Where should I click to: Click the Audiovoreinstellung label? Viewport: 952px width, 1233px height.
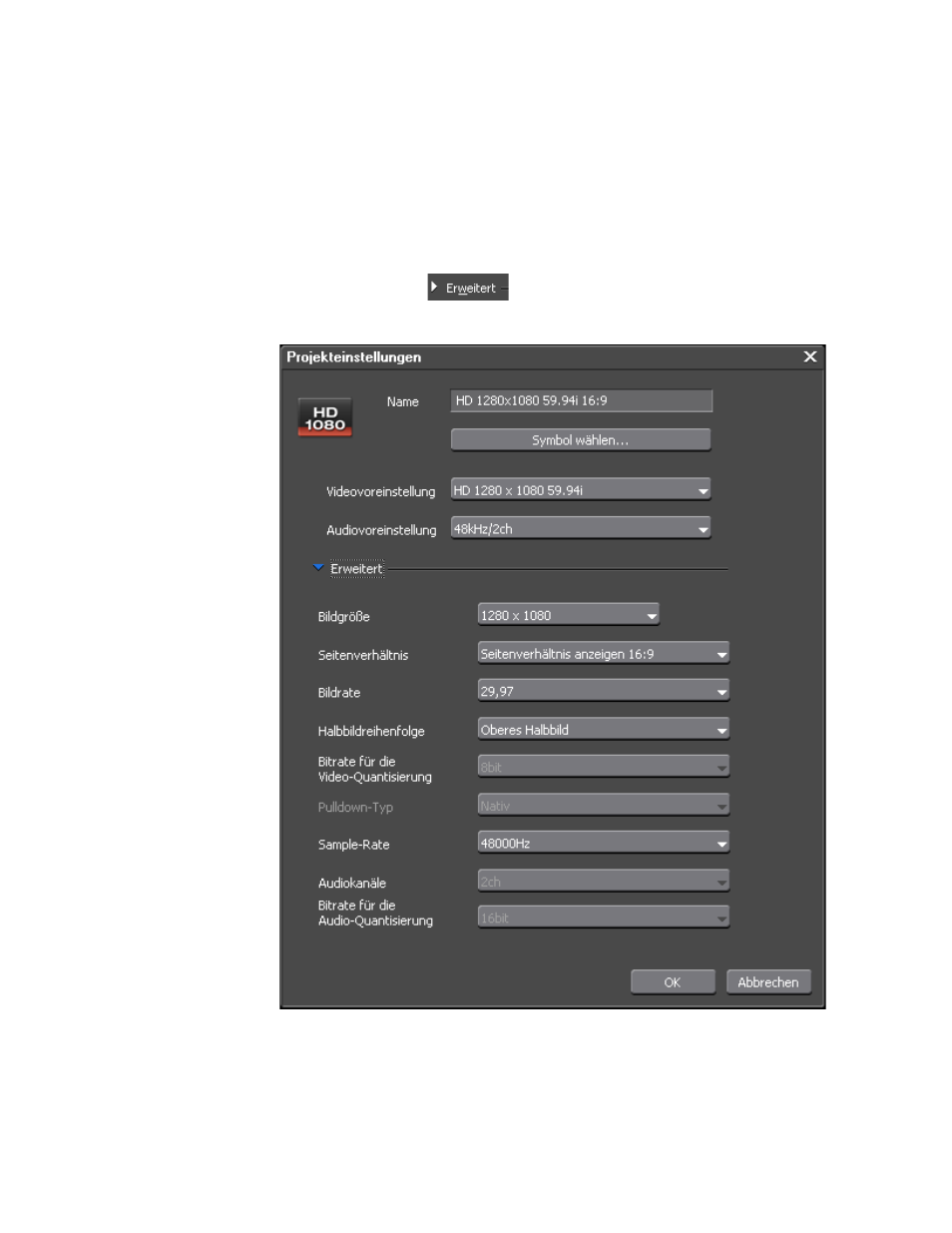point(381,530)
